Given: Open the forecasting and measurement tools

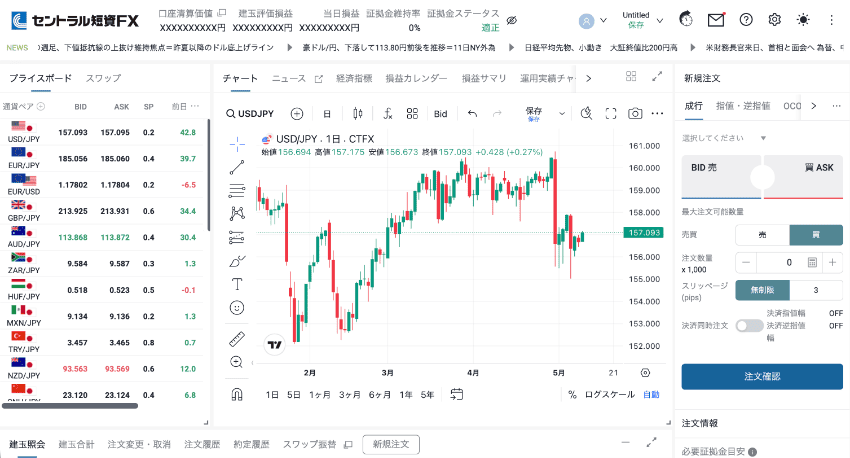Looking at the screenshot, I should [237, 237].
